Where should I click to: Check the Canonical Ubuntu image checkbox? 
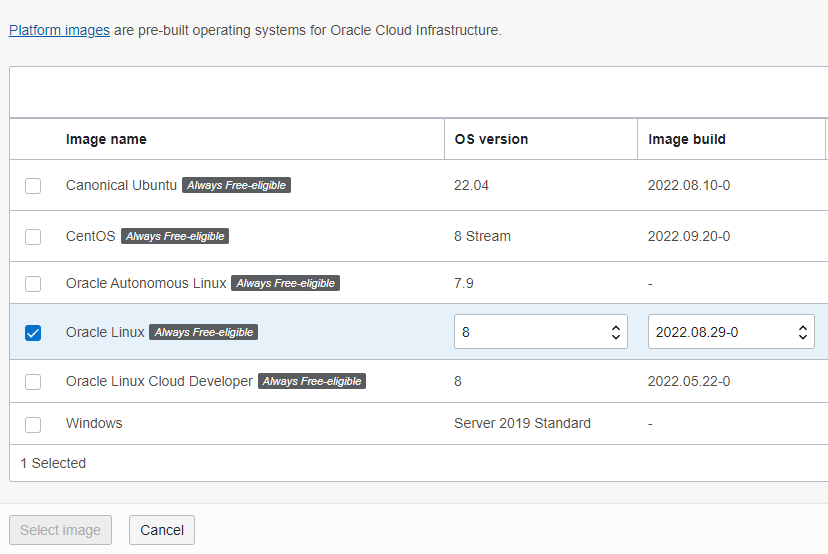(33, 186)
